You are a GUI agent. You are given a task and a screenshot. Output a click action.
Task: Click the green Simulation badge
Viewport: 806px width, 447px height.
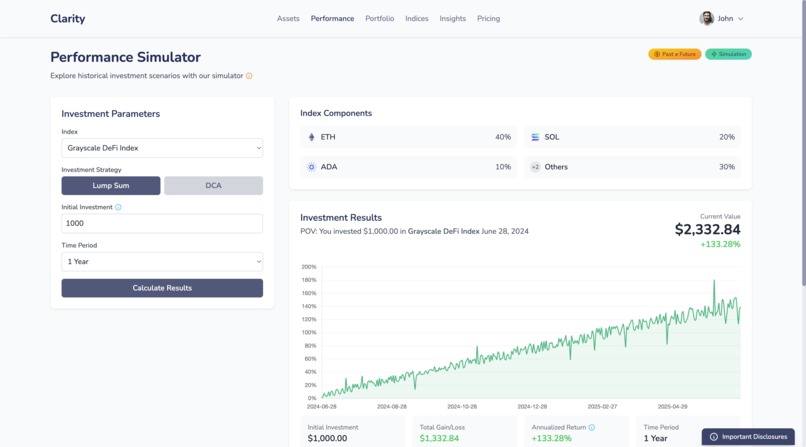(x=728, y=54)
